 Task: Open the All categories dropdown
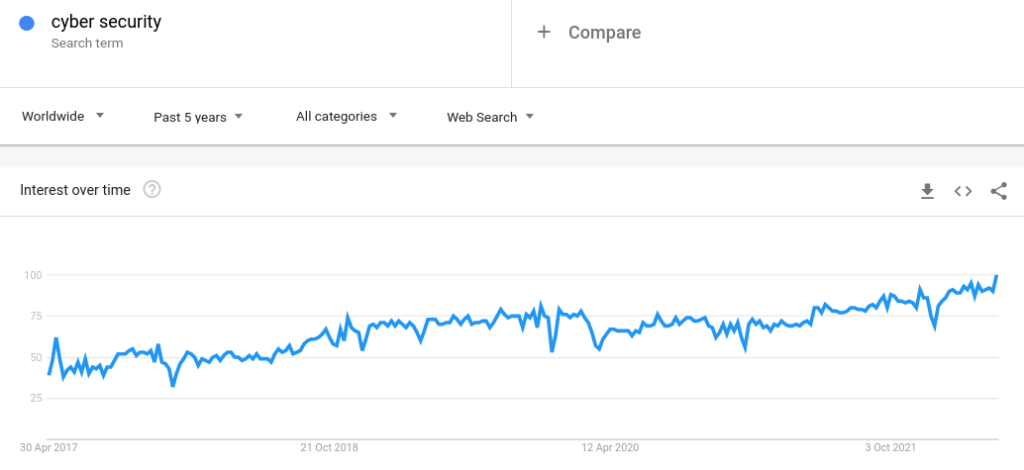coord(346,116)
